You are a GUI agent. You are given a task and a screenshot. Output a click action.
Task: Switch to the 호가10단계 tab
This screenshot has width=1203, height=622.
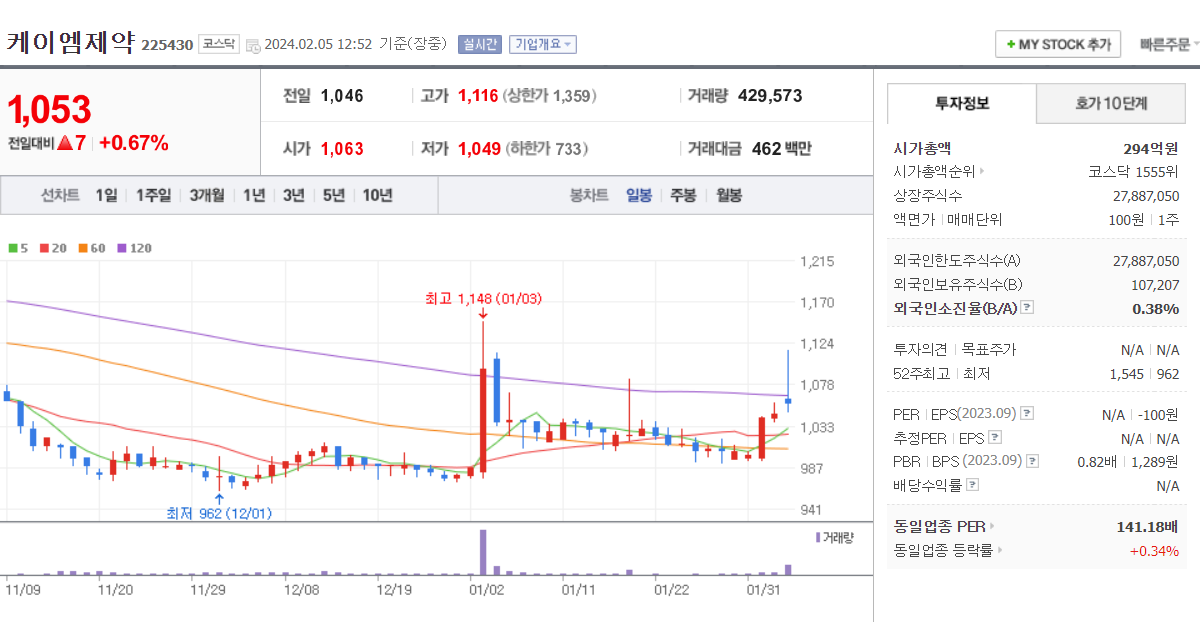tap(1111, 103)
